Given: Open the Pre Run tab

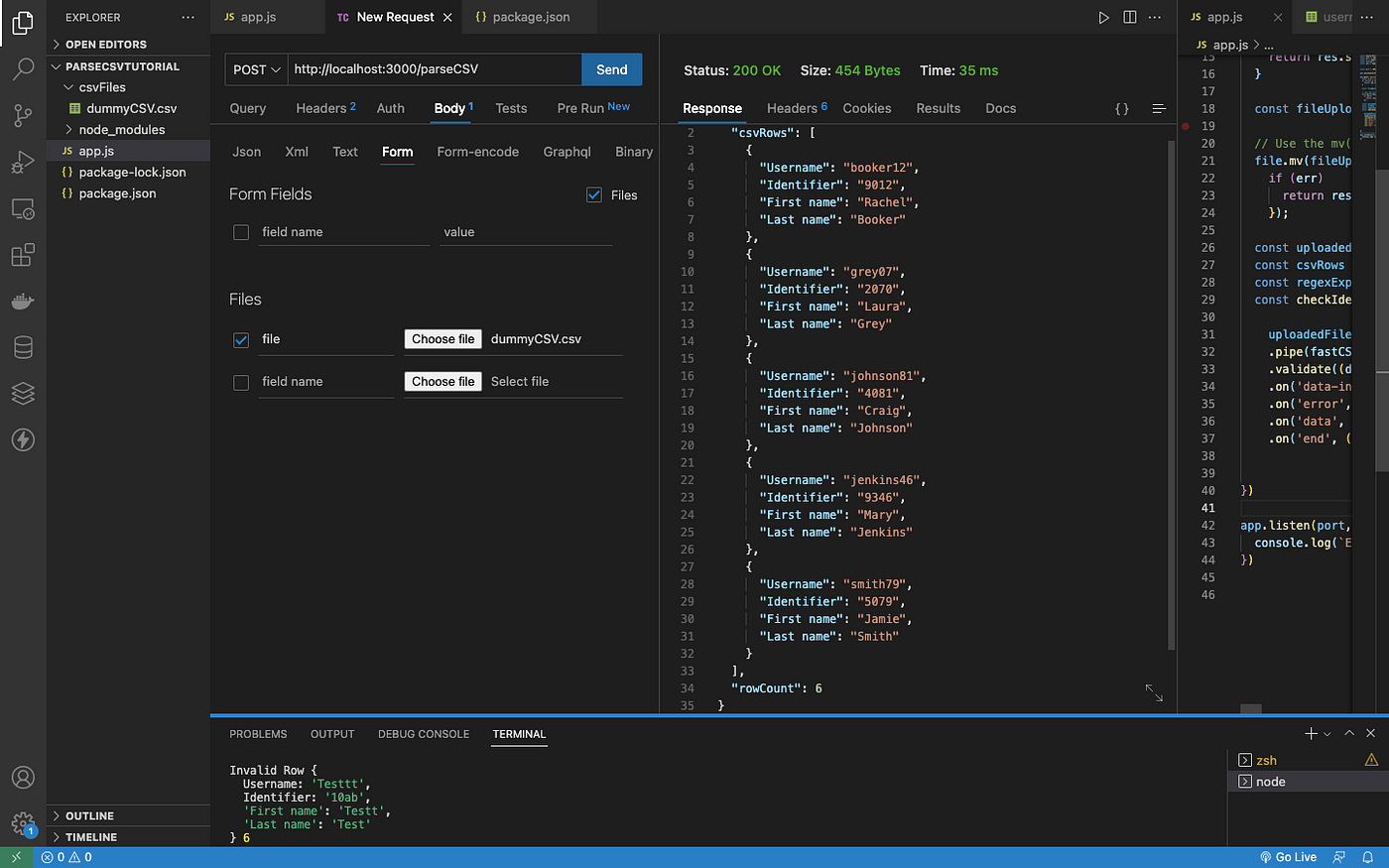Looking at the screenshot, I should pos(593,108).
